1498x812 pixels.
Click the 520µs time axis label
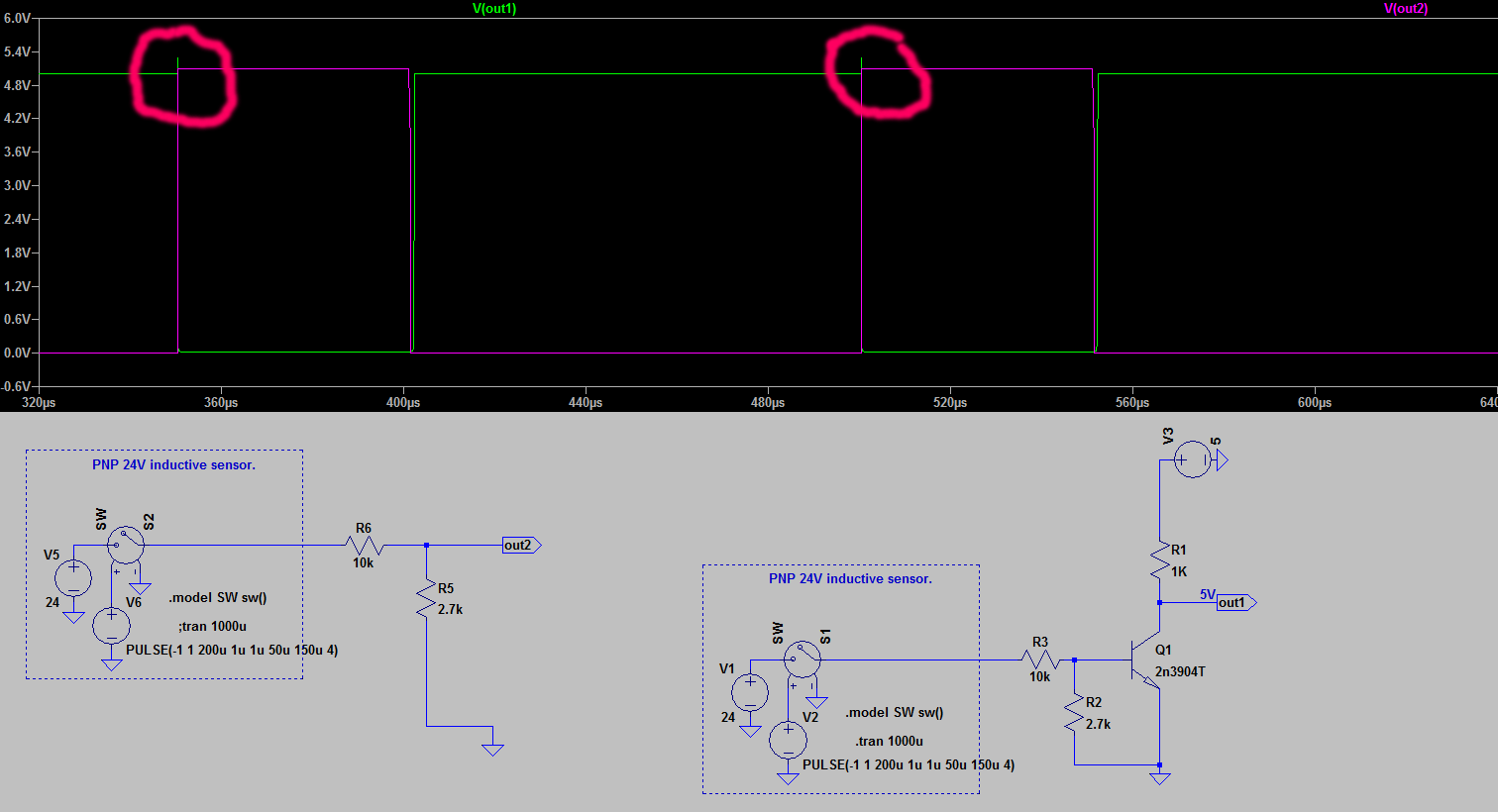(x=950, y=402)
